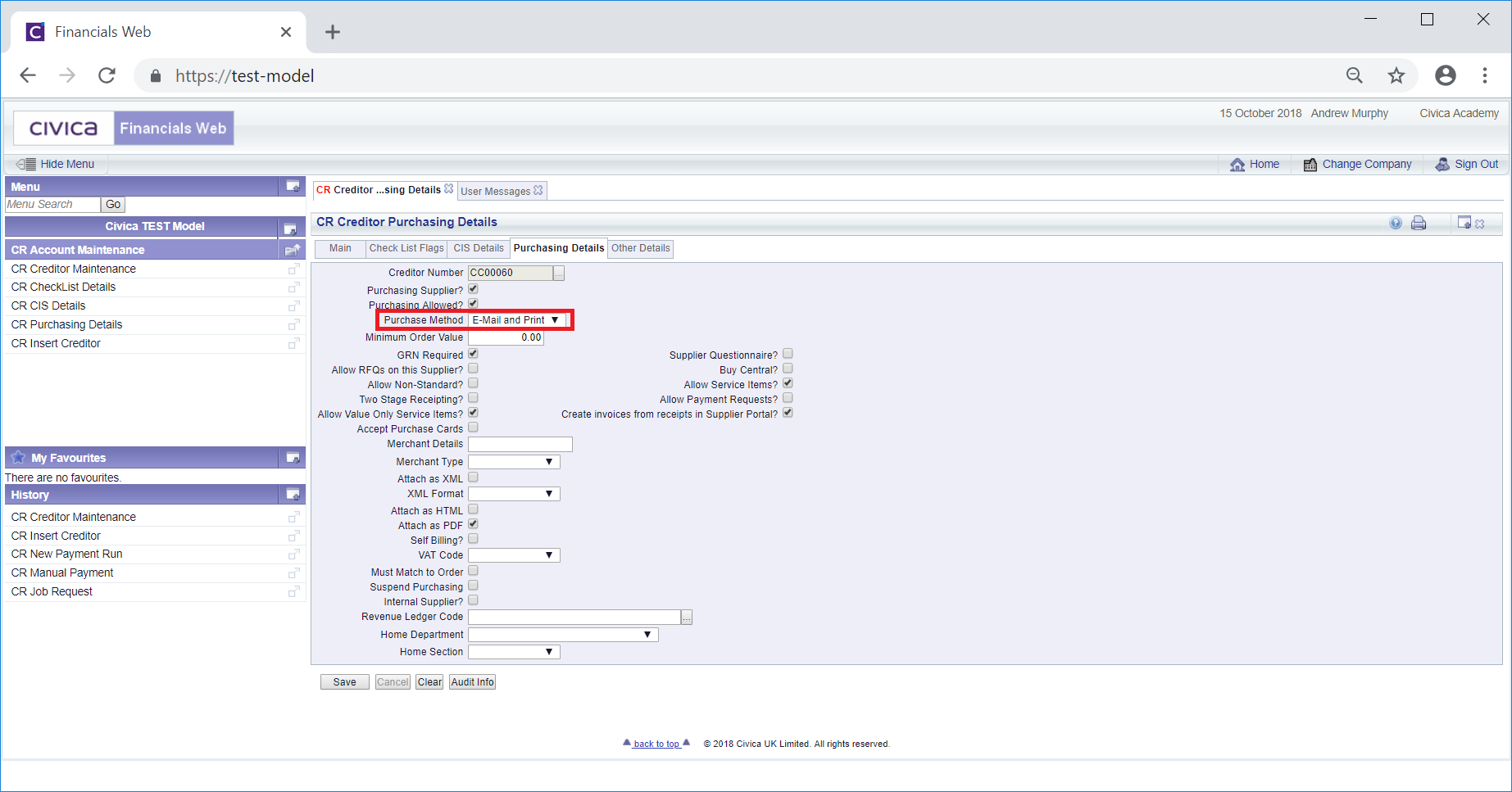Click the Menu panel collapse icon
This screenshot has width=1512, height=792.
click(x=293, y=187)
